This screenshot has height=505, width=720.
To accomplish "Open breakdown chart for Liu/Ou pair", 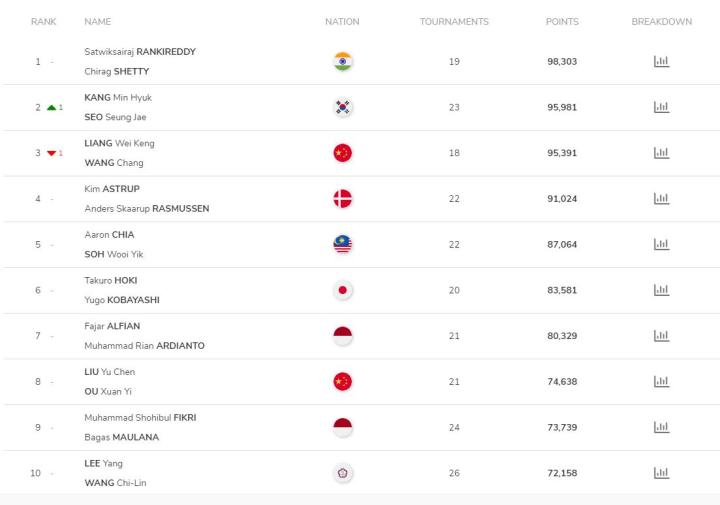I will (661, 382).
